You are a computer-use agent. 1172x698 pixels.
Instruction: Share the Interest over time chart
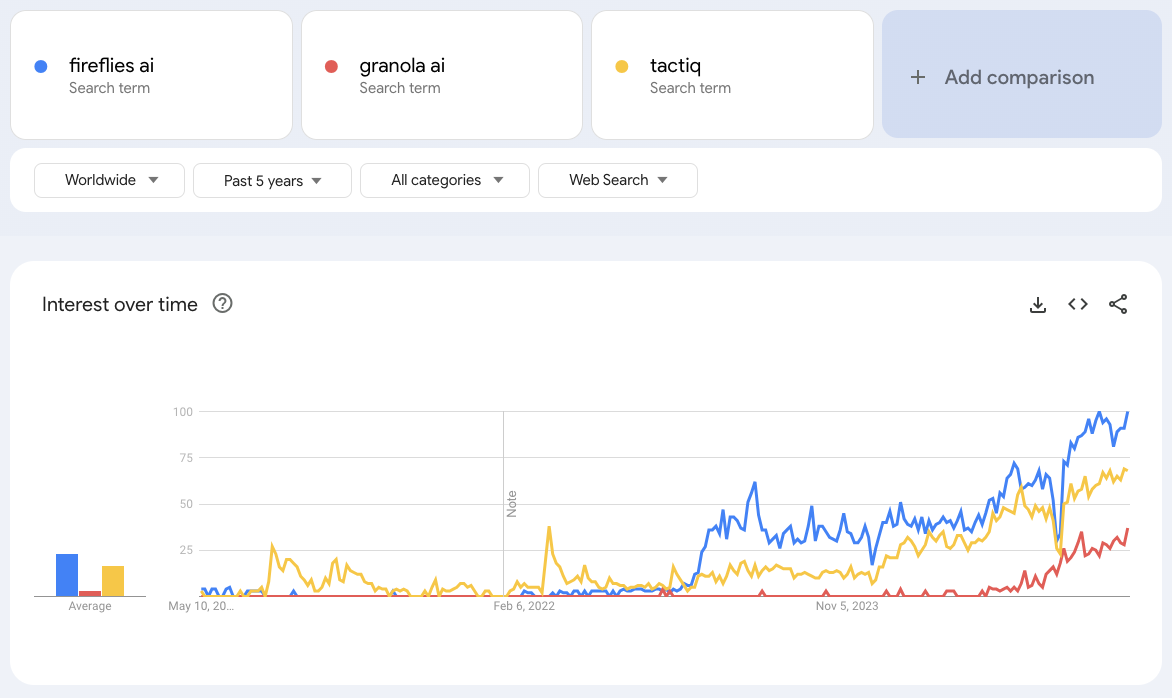[x=1118, y=305]
